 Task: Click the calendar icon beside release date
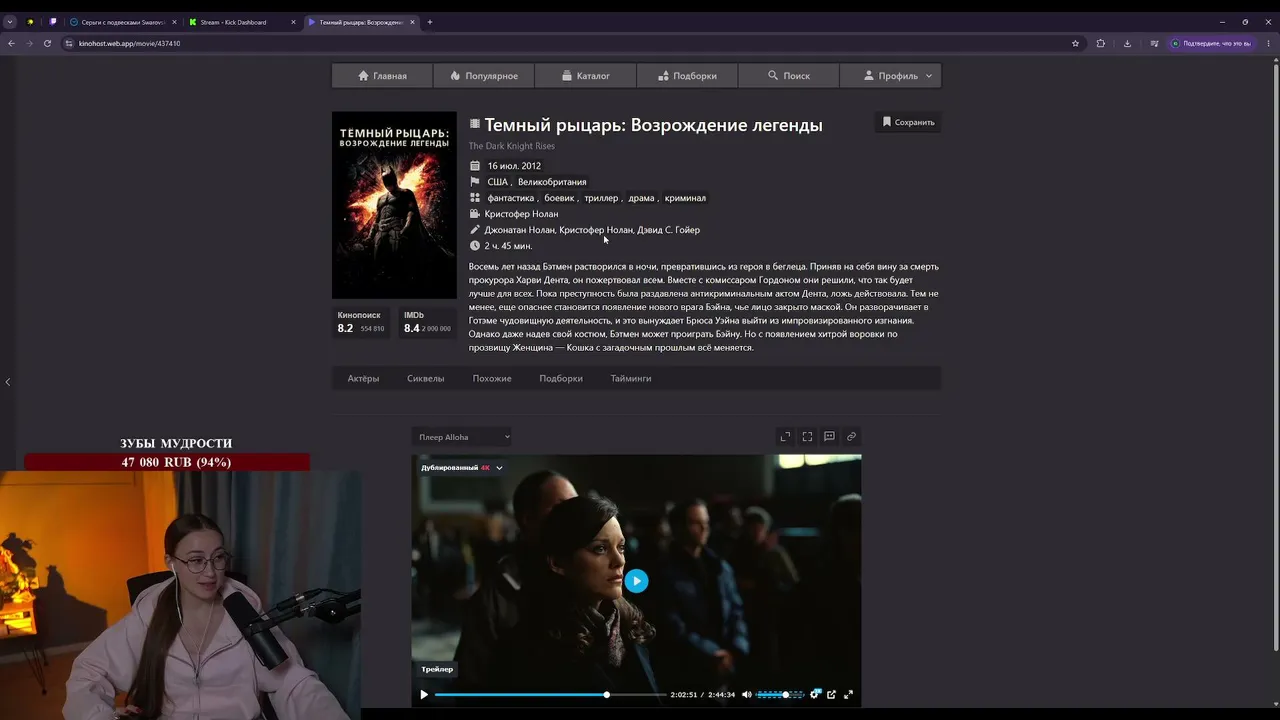475,166
